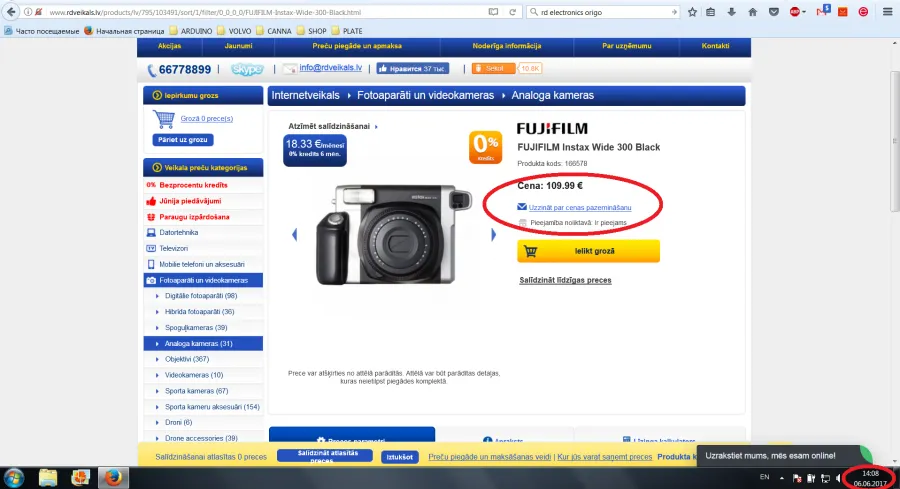The width and height of the screenshot is (900, 489).
Task: Go to the browser home icon
Action: [x=752, y=12]
